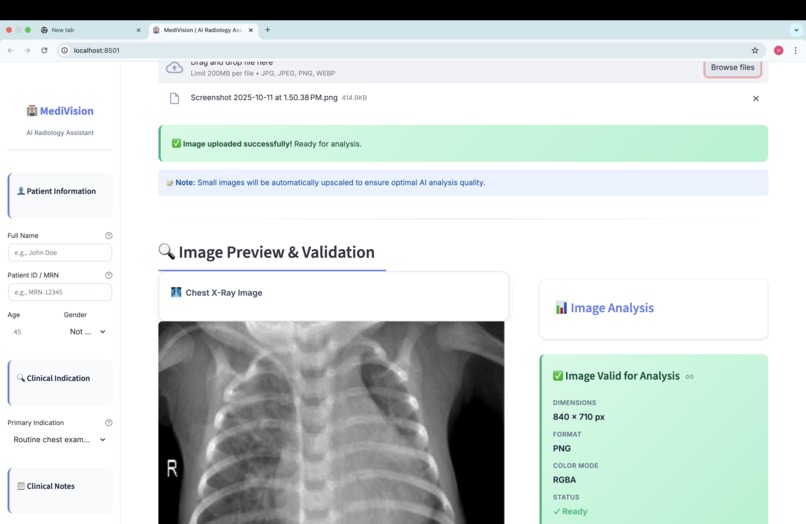Click the Chest X-Ray Image label

click(224, 293)
